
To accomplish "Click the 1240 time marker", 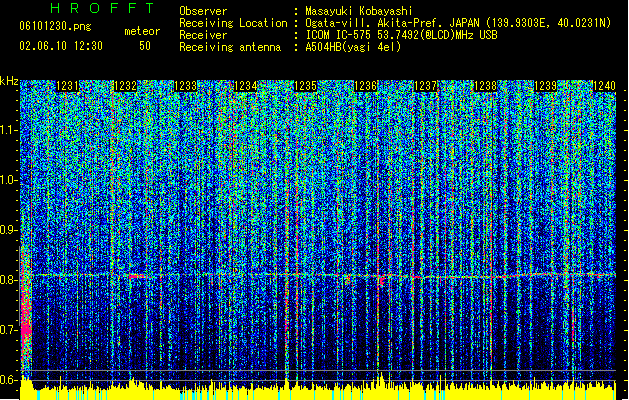I will point(604,87).
